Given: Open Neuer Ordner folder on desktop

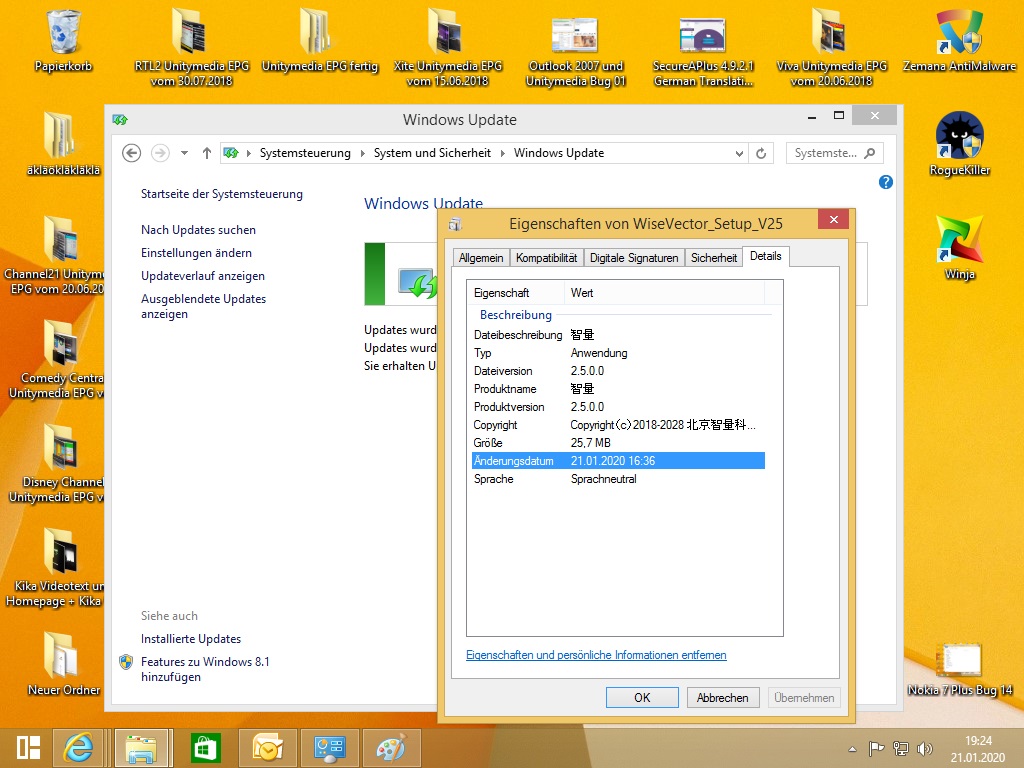Looking at the screenshot, I should pos(63,664).
